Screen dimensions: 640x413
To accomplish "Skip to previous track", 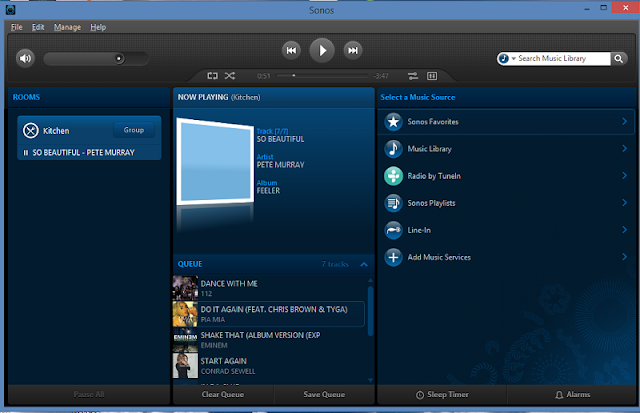I will click(x=291, y=50).
